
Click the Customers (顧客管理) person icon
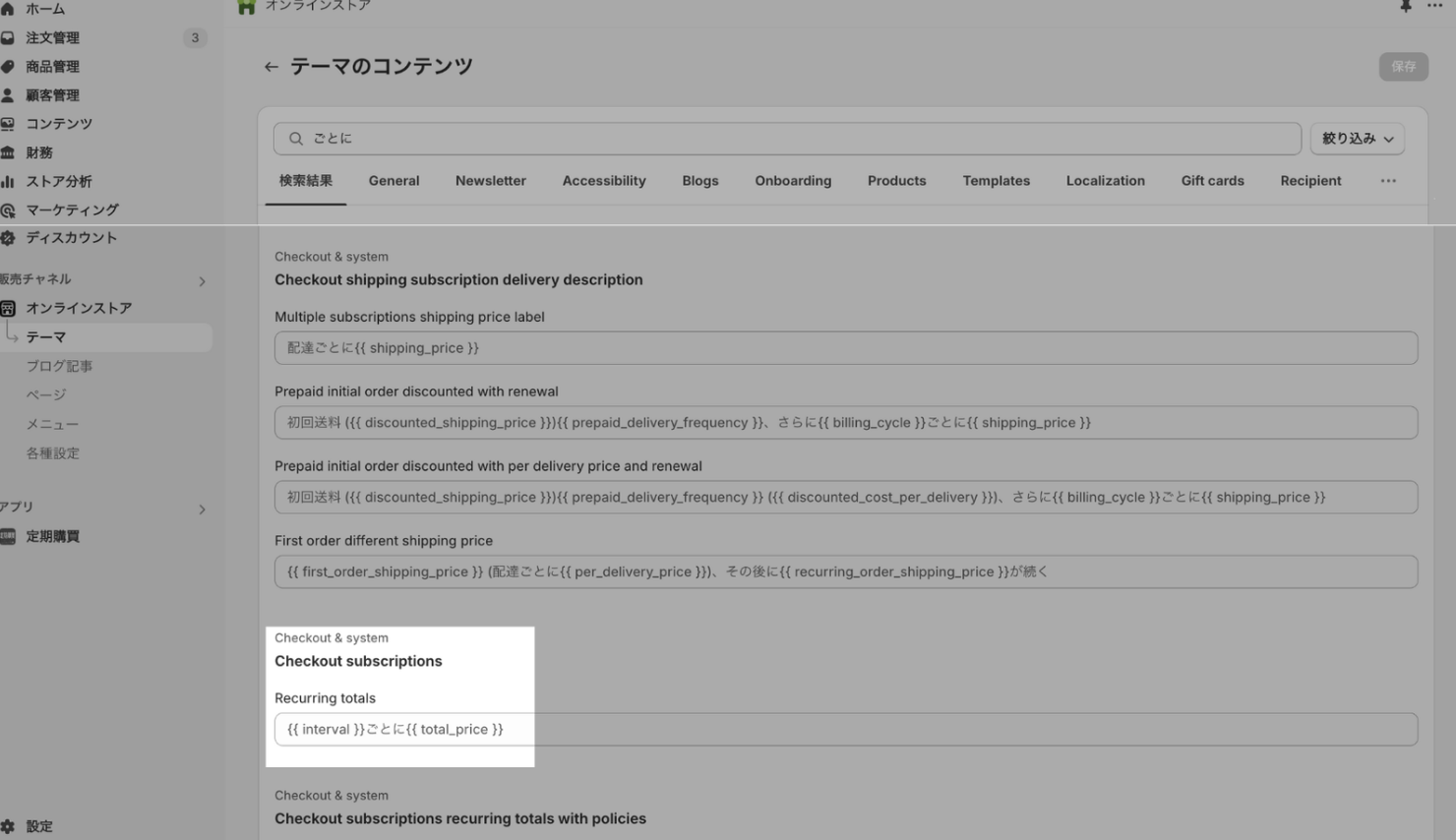point(8,95)
